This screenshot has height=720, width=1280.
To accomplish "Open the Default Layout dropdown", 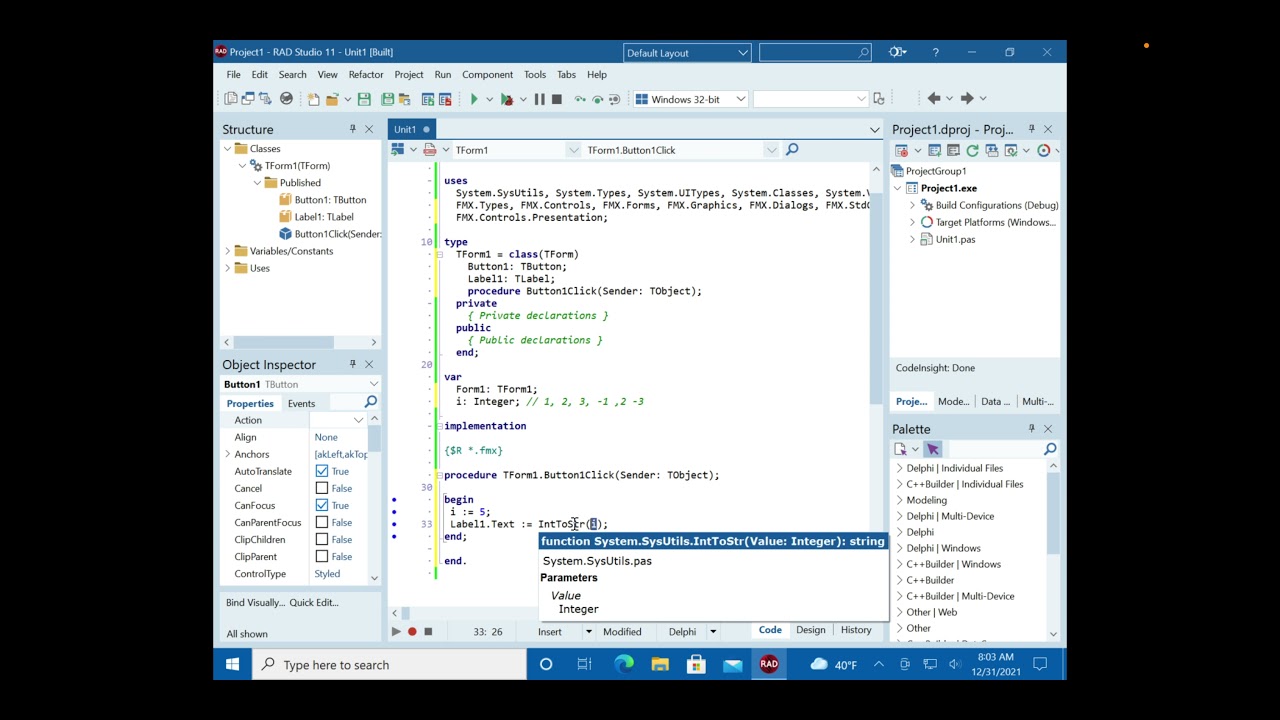I will point(687,53).
